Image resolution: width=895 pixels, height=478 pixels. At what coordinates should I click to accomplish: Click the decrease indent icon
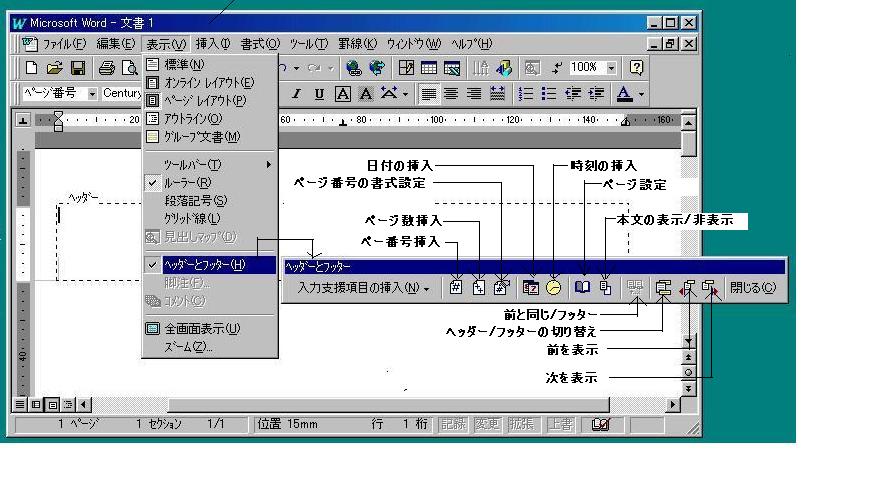573,94
